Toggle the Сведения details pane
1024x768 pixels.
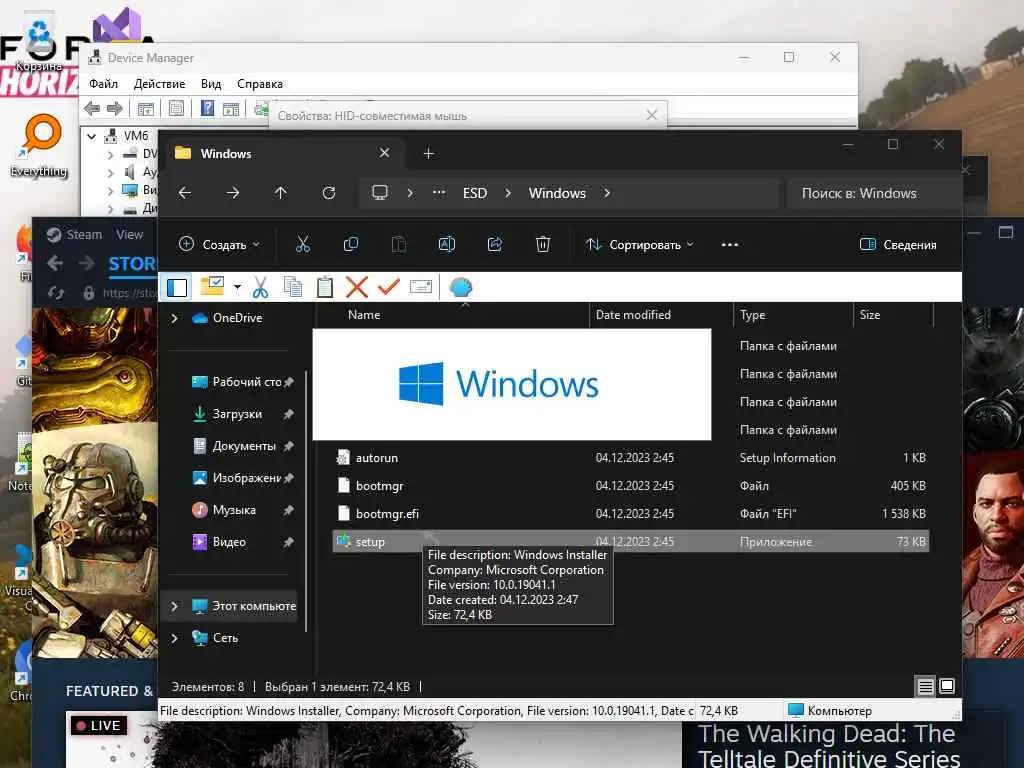pos(898,245)
